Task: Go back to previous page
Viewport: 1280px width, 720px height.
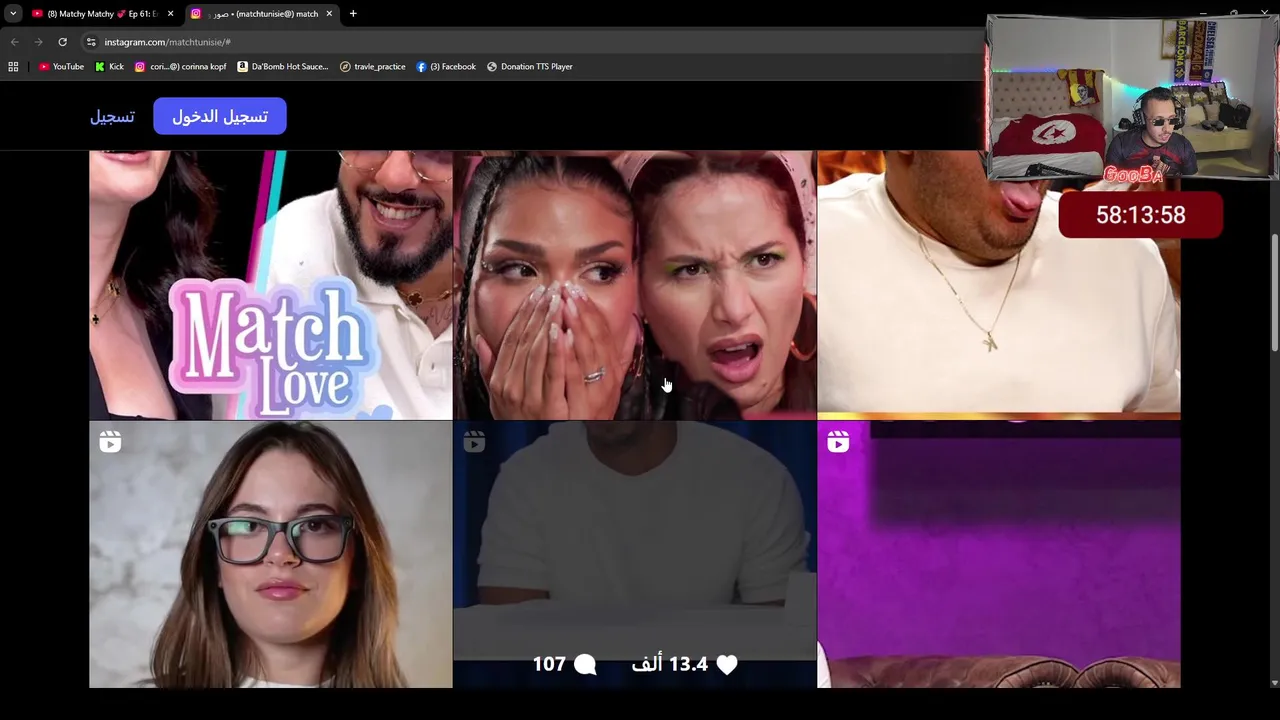Action: 14,42
